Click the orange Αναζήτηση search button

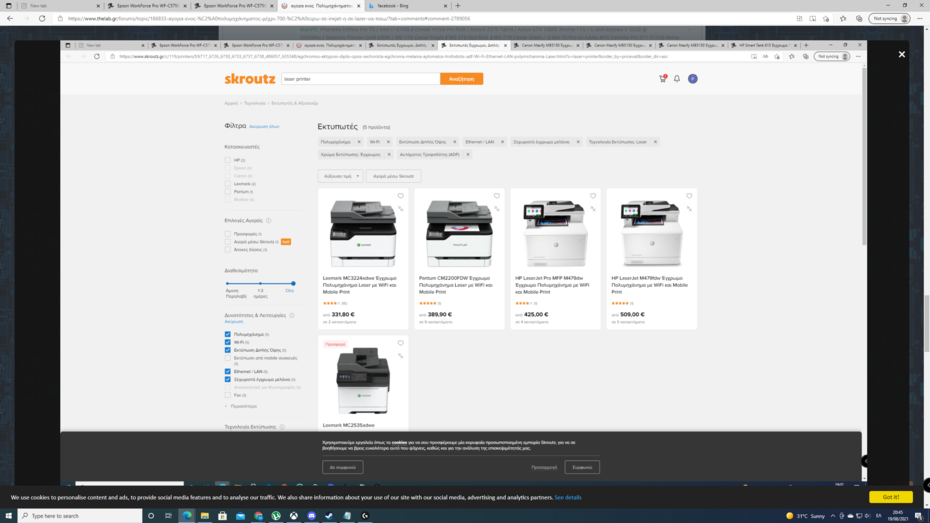click(461, 79)
